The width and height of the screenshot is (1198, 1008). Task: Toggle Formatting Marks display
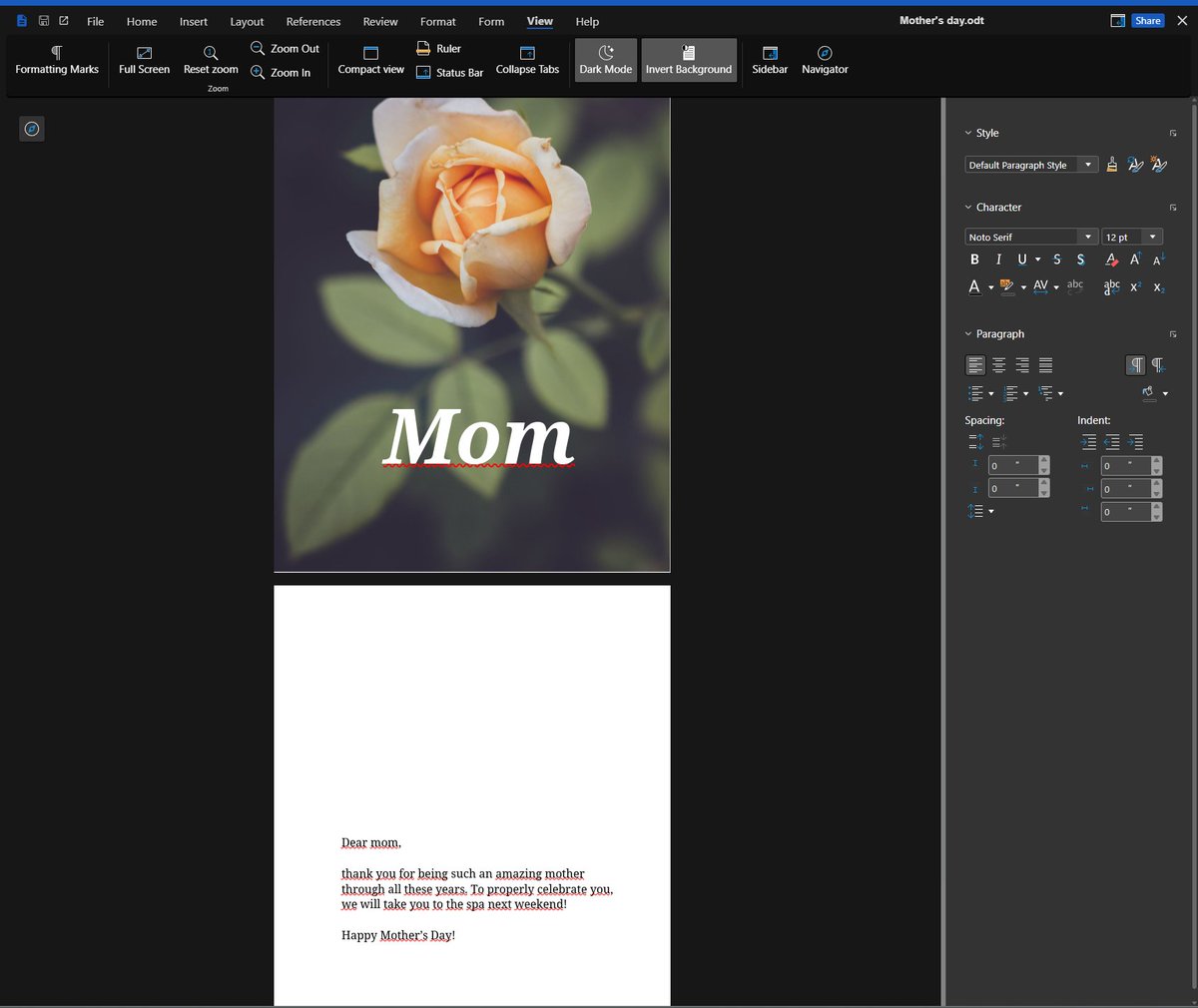coord(57,60)
